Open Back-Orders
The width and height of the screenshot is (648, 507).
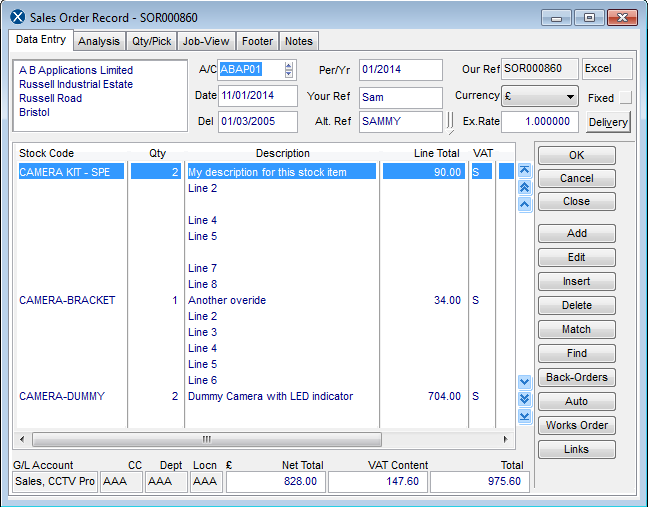[x=577, y=377]
